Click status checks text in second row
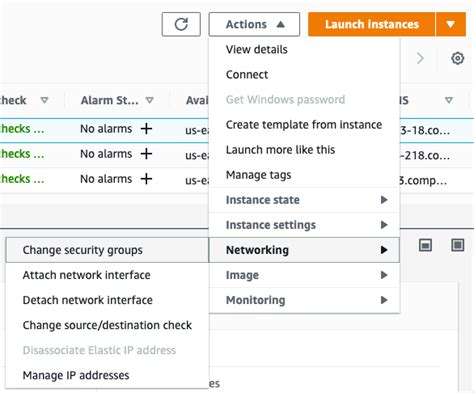This screenshot has height=393, width=474. tap(22, 154)
